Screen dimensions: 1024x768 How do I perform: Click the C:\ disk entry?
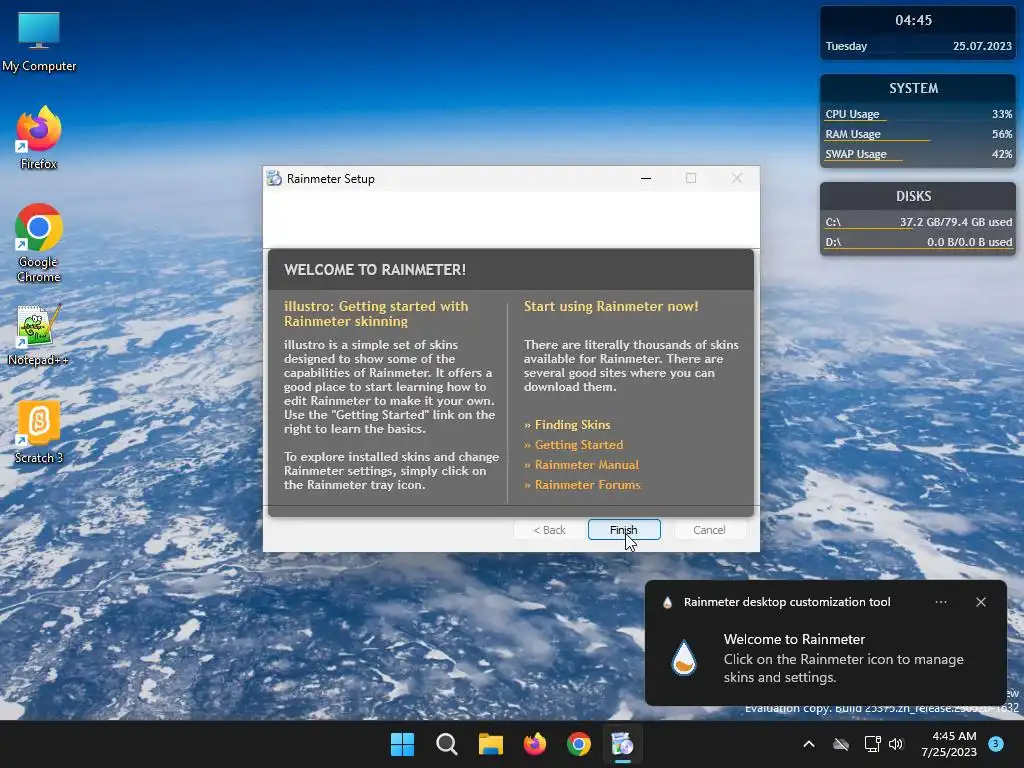click(918, 223)
